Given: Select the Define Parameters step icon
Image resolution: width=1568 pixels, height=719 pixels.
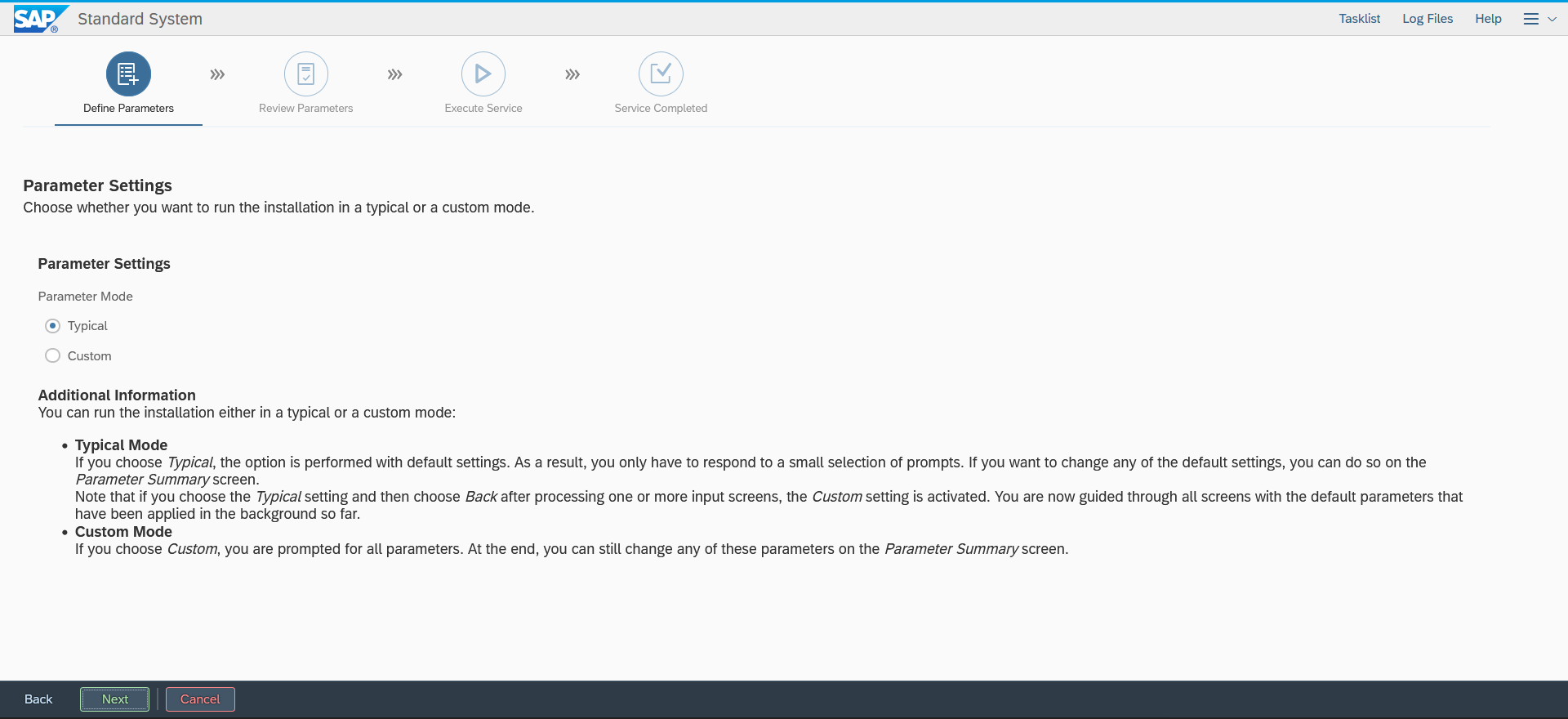Looking at the screenshot, I should (x=128, y=74).
